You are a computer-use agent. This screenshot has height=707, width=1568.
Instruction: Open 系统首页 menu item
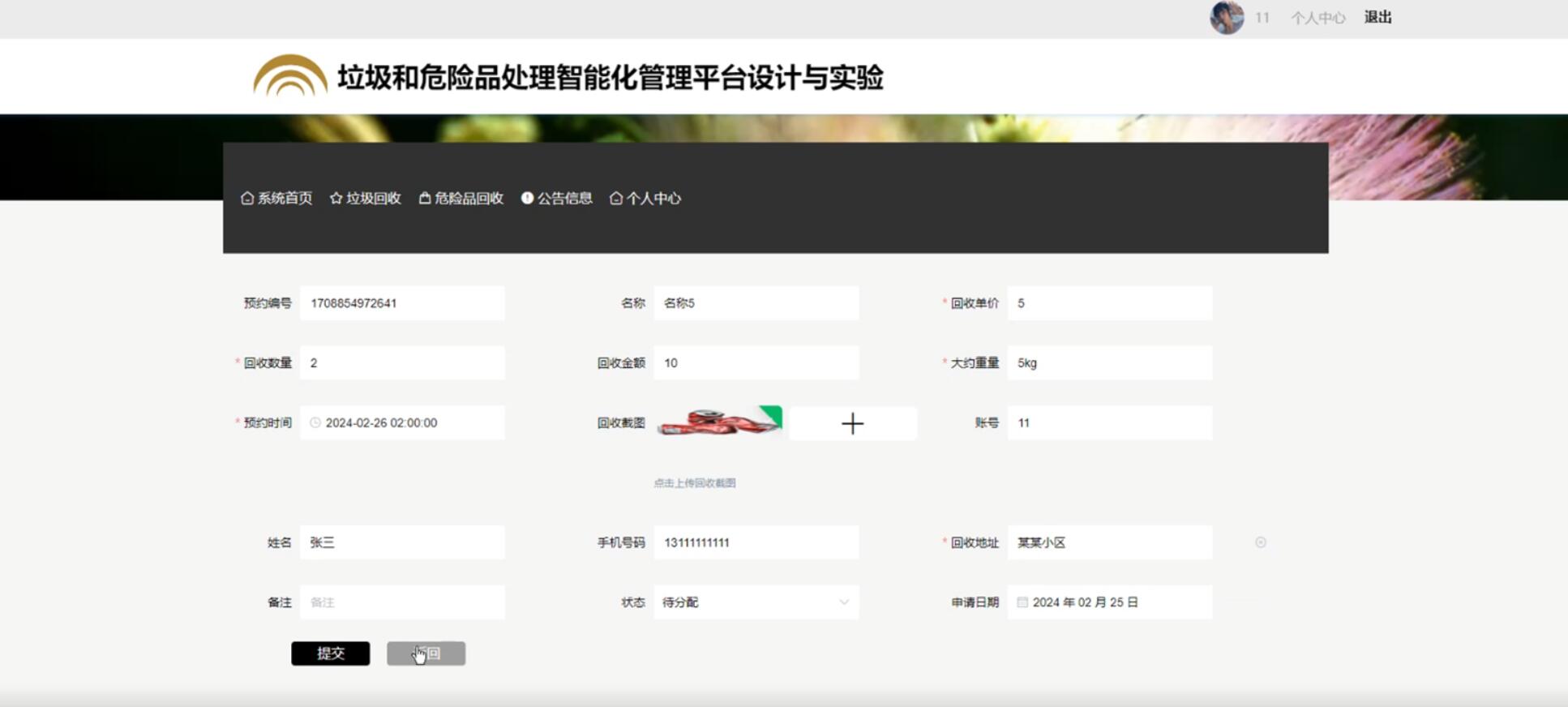[276, 198]
